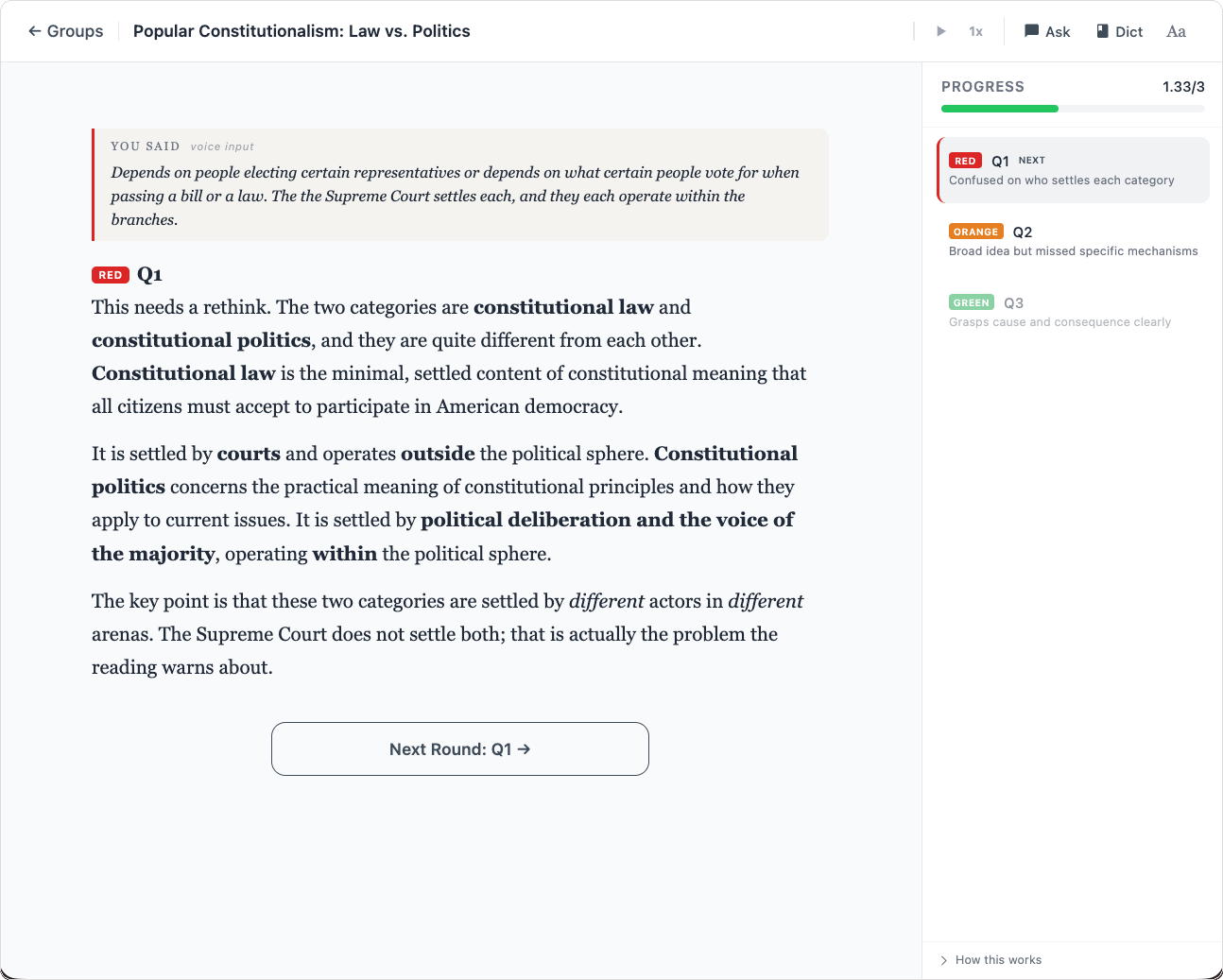This screenshot has width=1223, height=980.
Task: Click the Next Round: Q1 button
Action: click(459, 748)
